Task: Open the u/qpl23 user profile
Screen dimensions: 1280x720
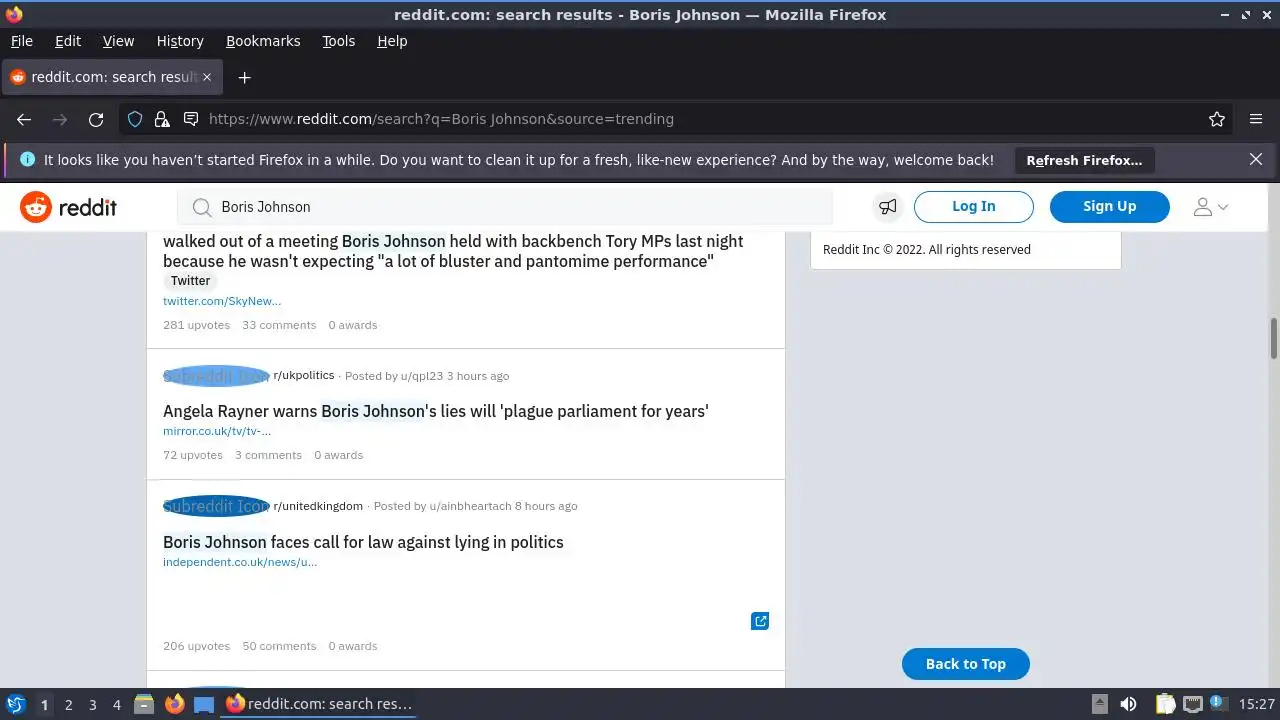Action: [422, 376]
